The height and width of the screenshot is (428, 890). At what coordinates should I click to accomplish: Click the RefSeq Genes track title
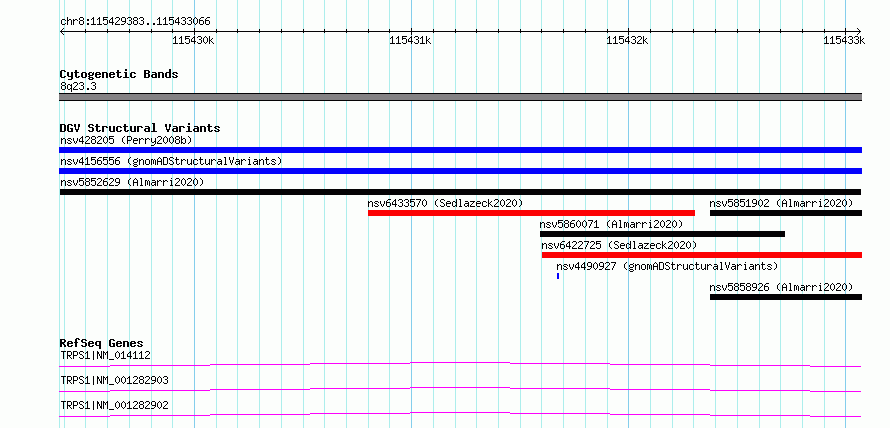[102, 343]
